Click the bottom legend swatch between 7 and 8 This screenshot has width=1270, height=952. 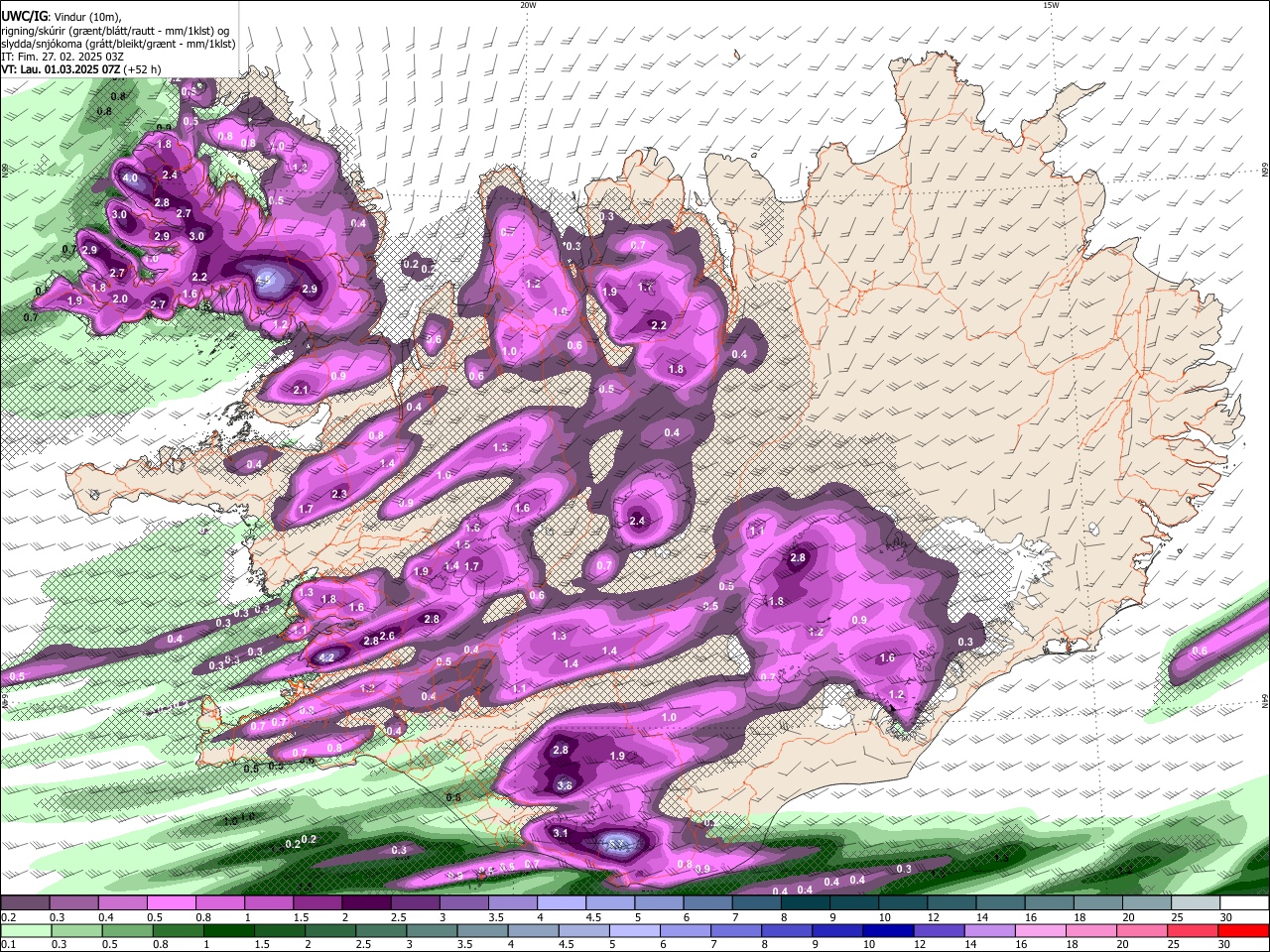[737, 931]
